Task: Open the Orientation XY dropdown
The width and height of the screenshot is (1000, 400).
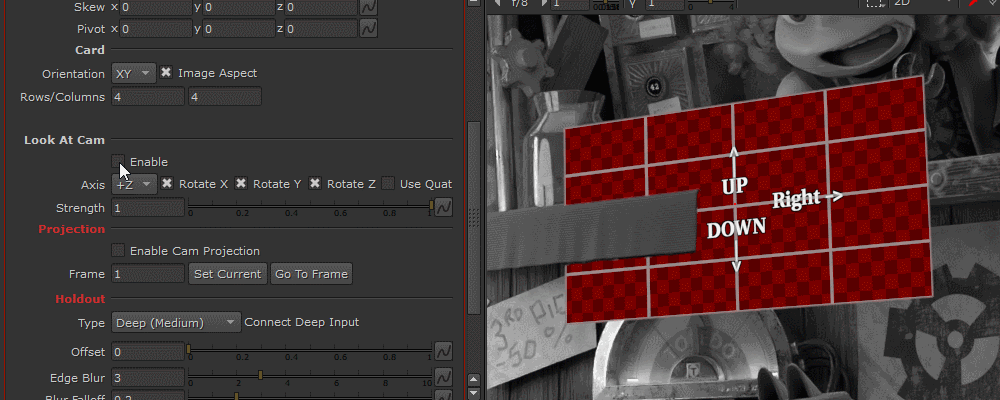Action: click(x=134, y=73)
